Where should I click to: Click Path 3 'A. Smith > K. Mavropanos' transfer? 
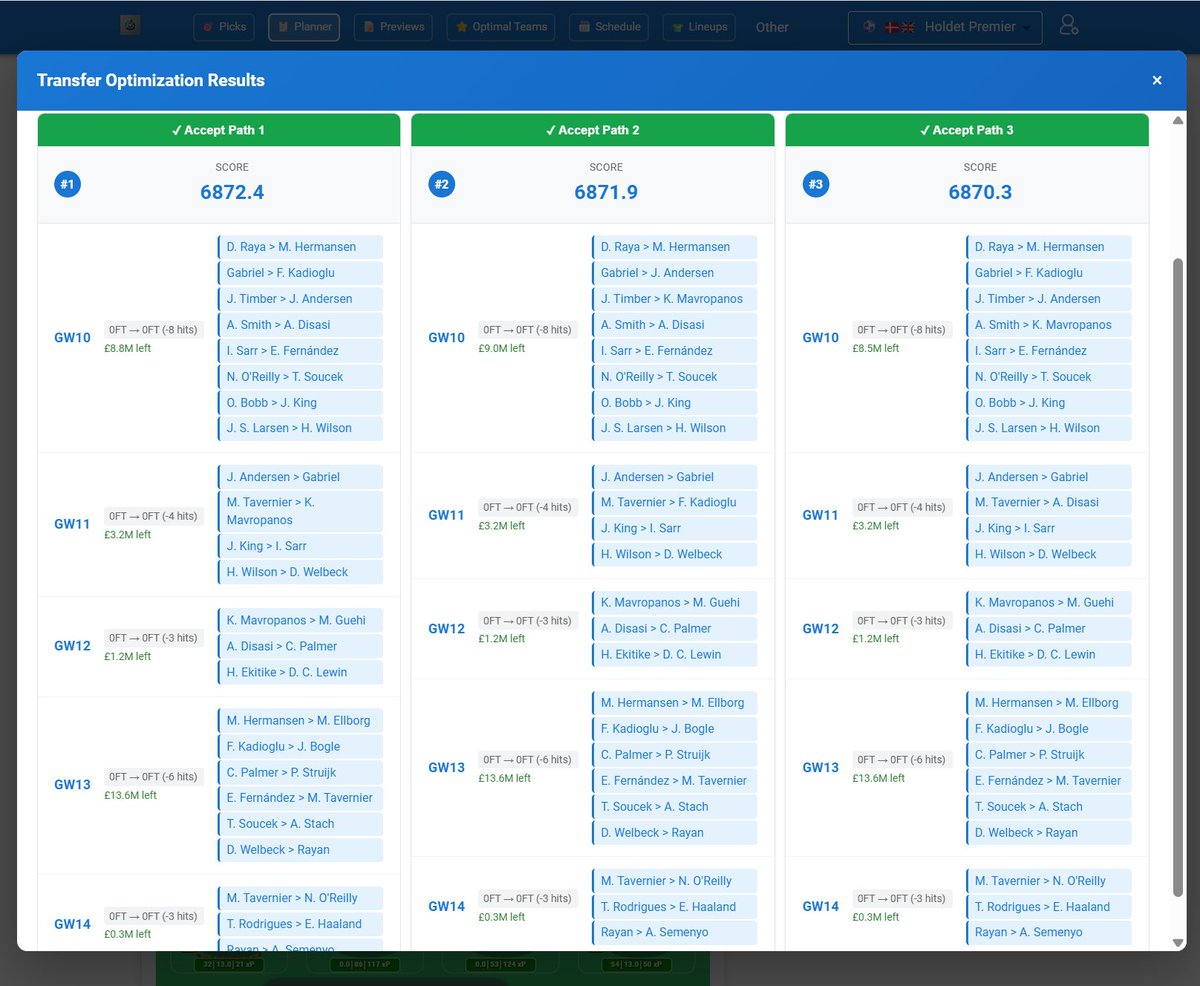pyautogui.click(x=1049, y=325)
